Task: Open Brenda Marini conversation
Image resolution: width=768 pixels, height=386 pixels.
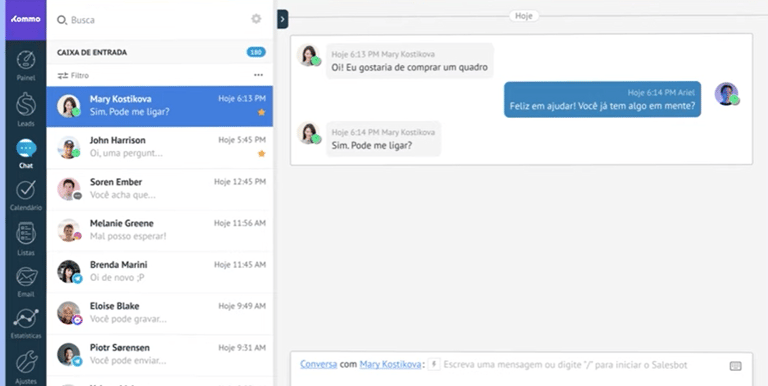Action: tap(160, 272)
